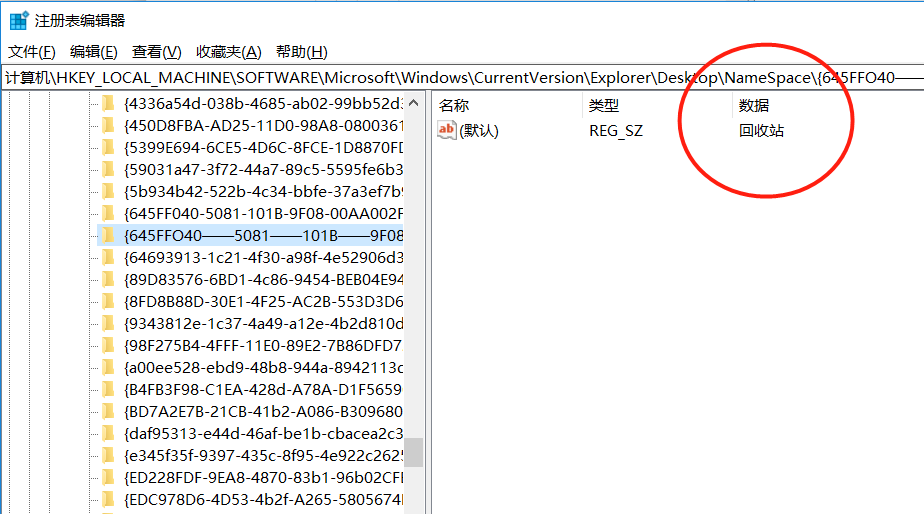Select key {daf95313-e44d-46af-be1b-cbacea2c3
The height and width of the screenshot is (514, 924).
263,434
